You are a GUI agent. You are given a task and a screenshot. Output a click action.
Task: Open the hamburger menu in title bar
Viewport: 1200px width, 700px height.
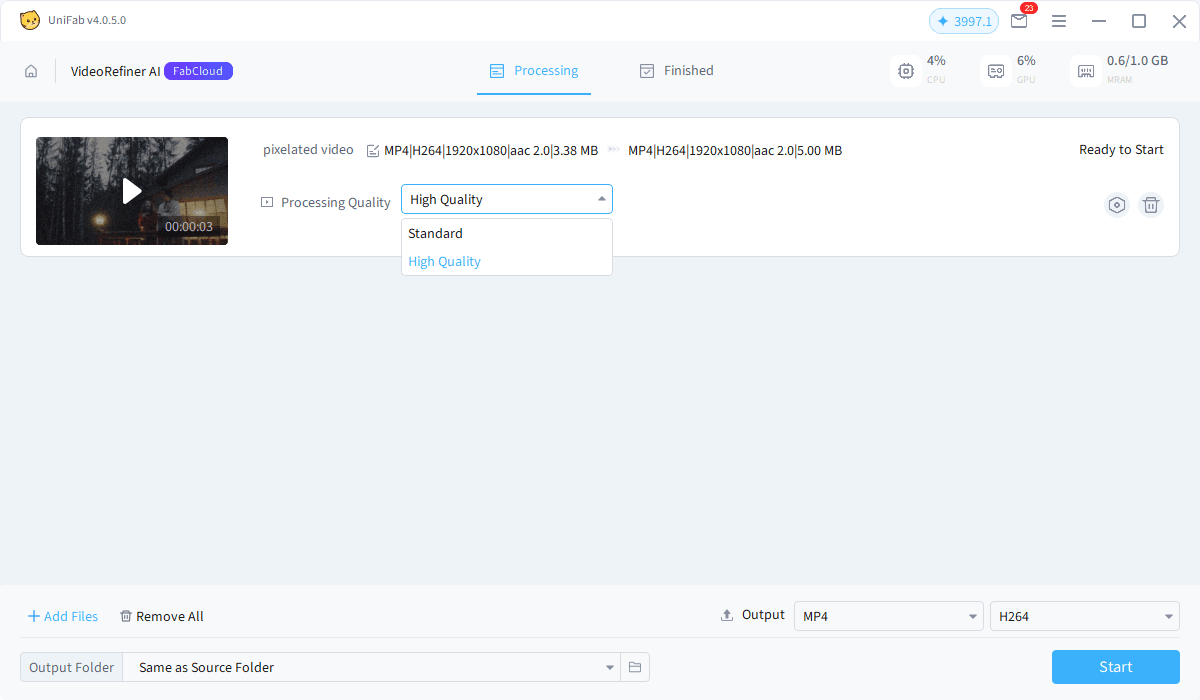point(1059,21)
